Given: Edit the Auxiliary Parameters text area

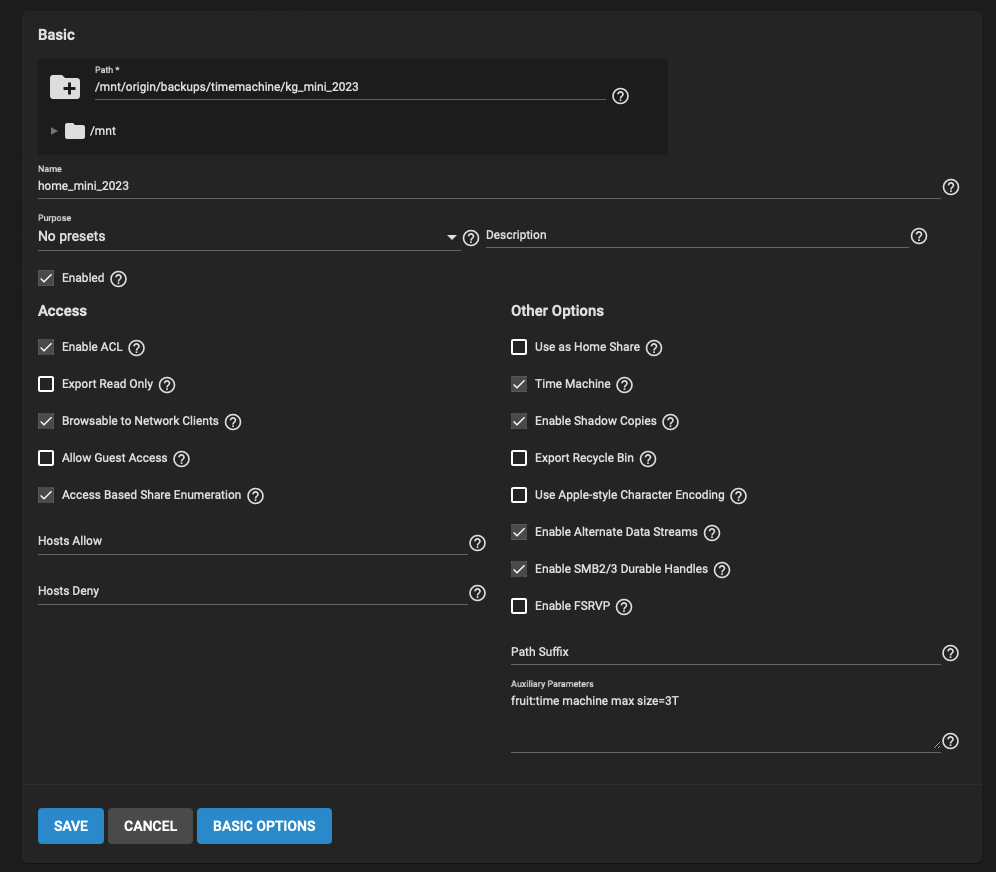Looking at the screenshot, I should 725,721.
